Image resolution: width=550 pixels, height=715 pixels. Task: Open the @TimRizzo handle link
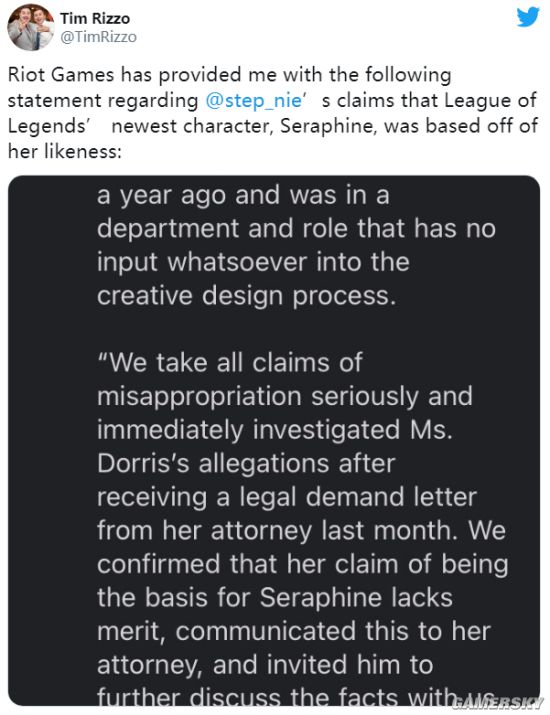pos(99,37)
